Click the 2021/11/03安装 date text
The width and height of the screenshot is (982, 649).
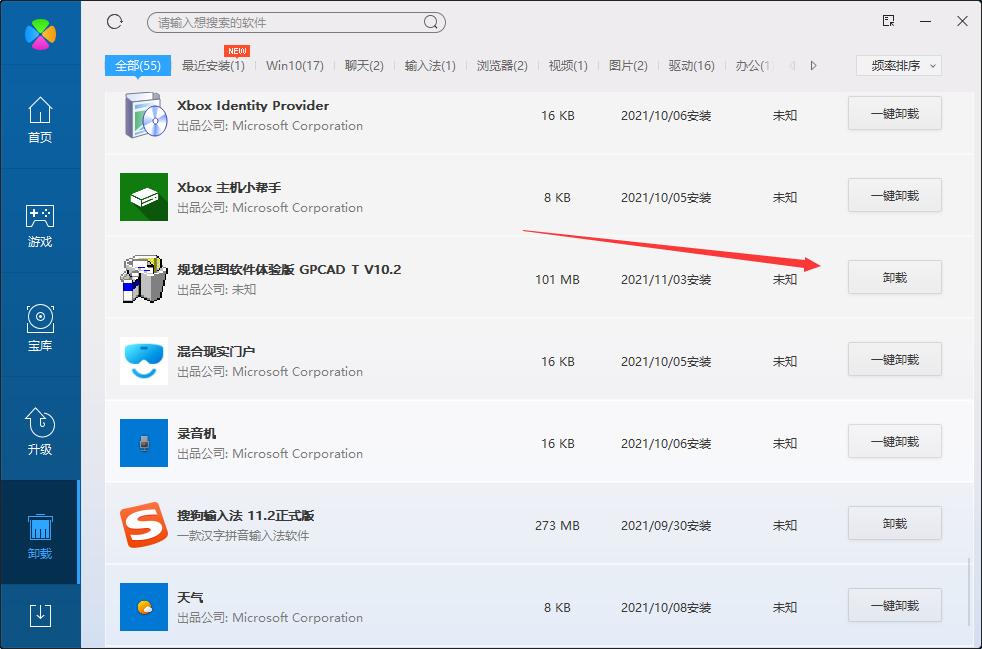666,280
